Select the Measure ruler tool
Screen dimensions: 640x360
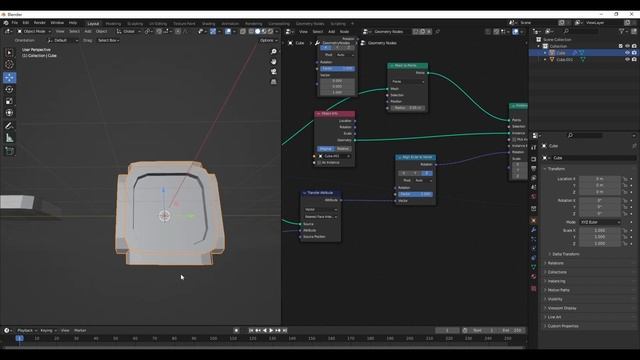coord(9,138)
